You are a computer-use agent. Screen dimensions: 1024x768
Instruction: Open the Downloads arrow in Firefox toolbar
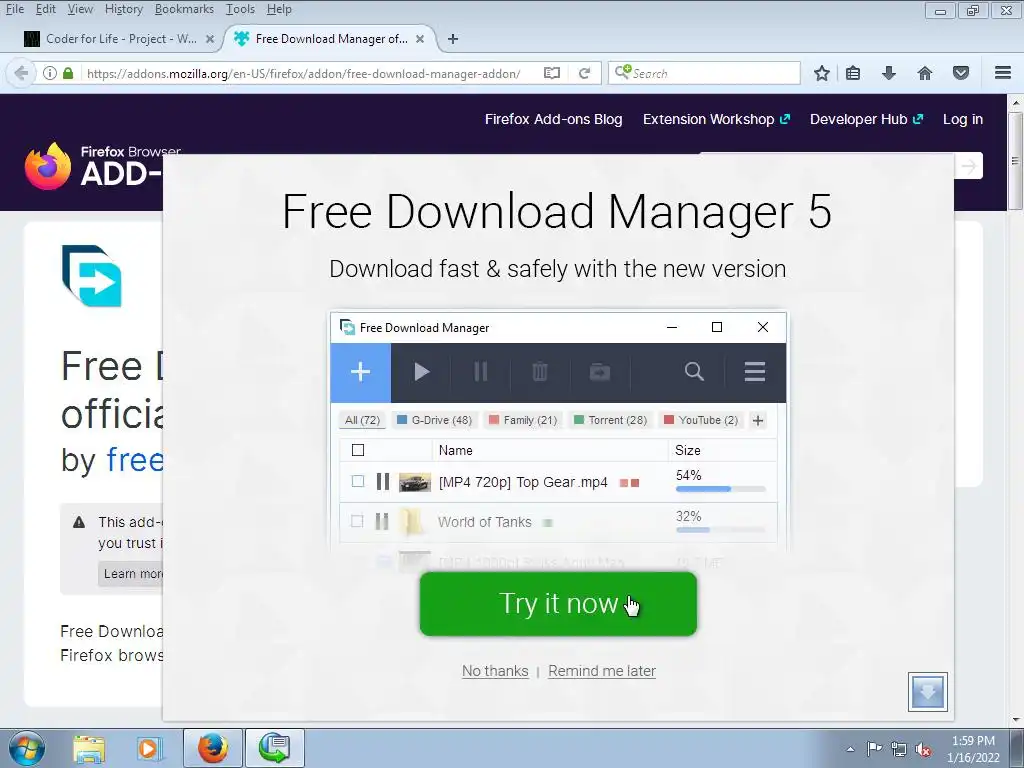pos(889,73)
